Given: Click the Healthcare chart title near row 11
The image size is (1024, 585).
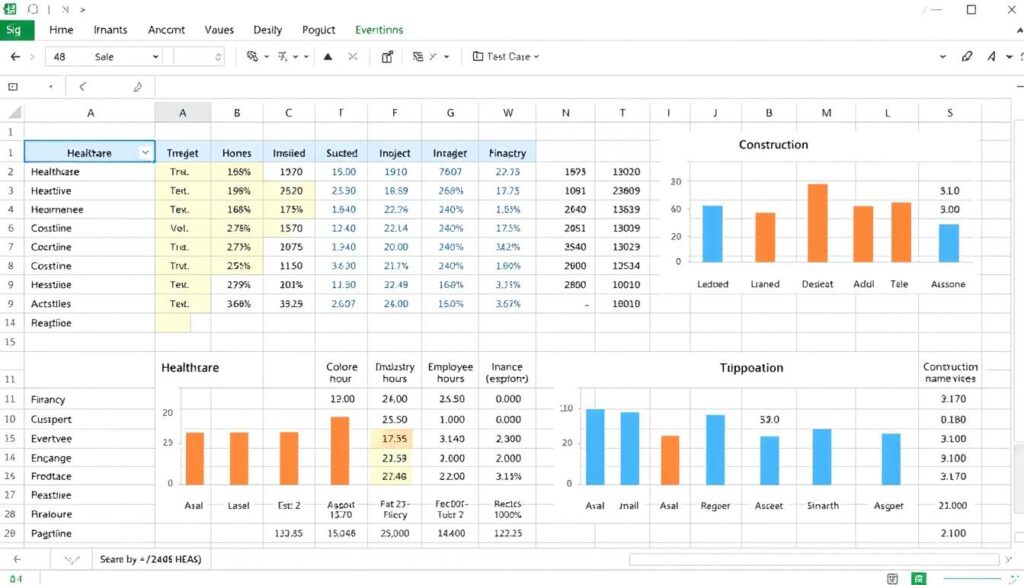Looking at the screenshot, I should coord(190,368).
